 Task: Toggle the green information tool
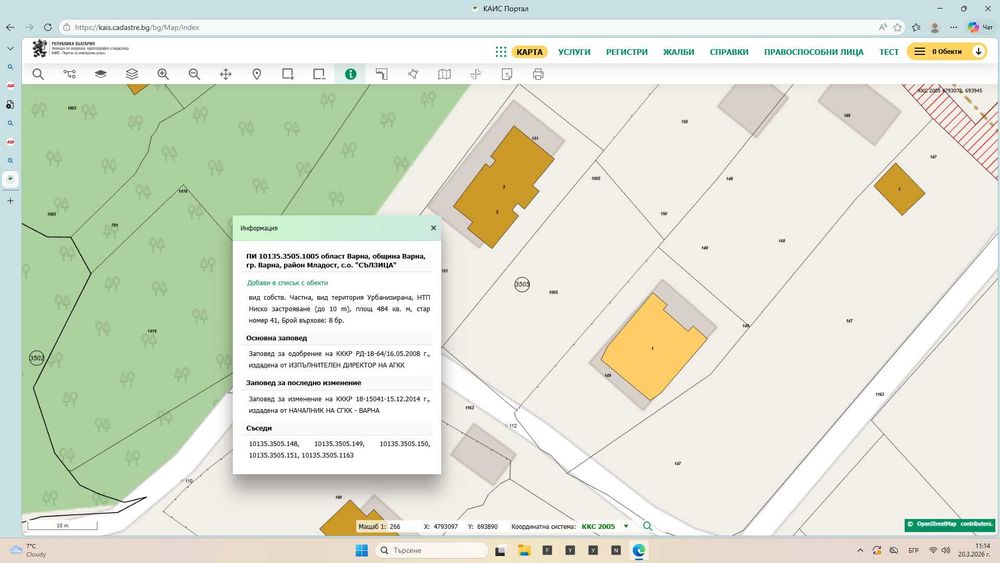(x=350, y=74)
